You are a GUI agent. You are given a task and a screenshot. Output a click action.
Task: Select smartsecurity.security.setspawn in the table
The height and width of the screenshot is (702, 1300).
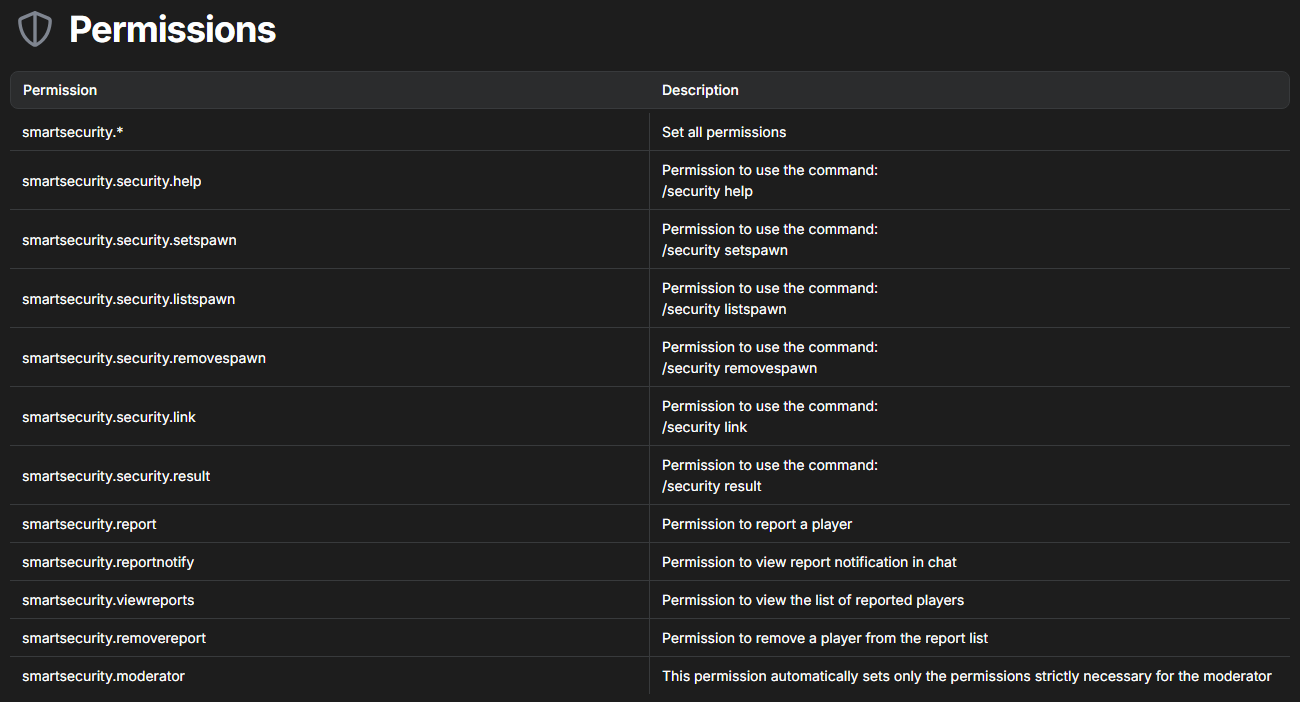point(129,240)
